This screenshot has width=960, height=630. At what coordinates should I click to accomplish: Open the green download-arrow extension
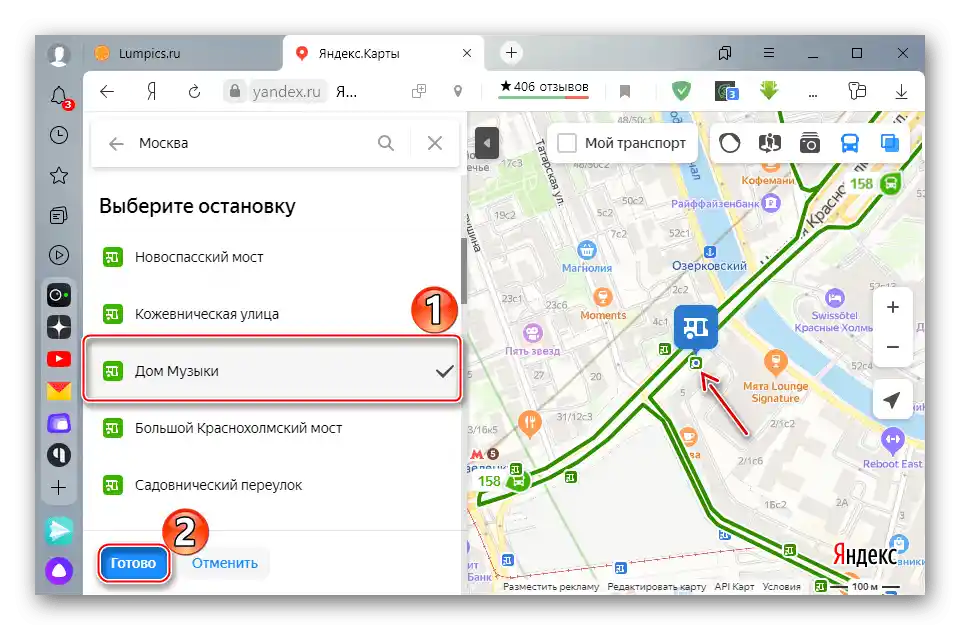(769, 91)
